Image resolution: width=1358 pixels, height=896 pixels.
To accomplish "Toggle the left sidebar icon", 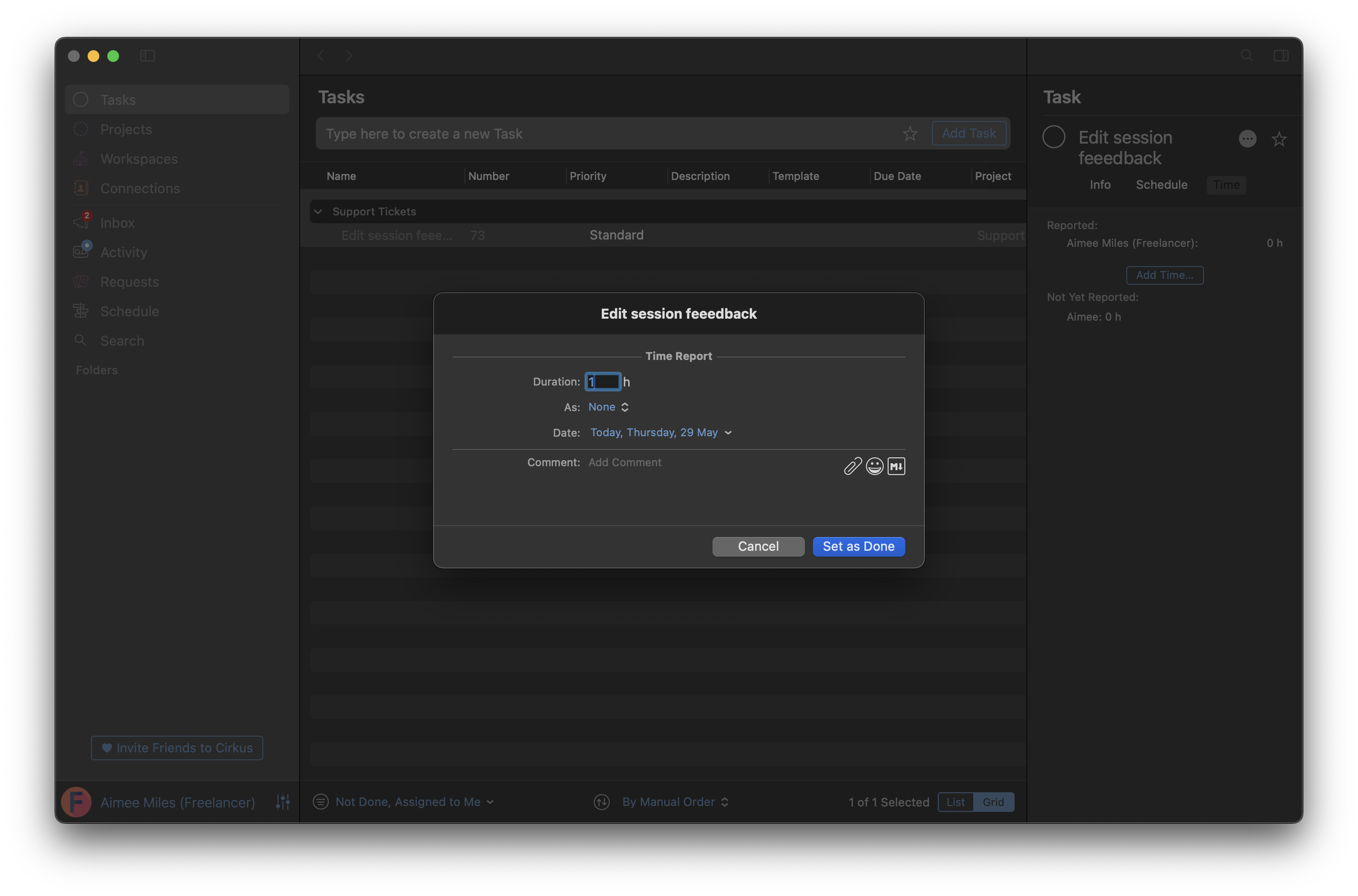I will (x=148, y=56).
